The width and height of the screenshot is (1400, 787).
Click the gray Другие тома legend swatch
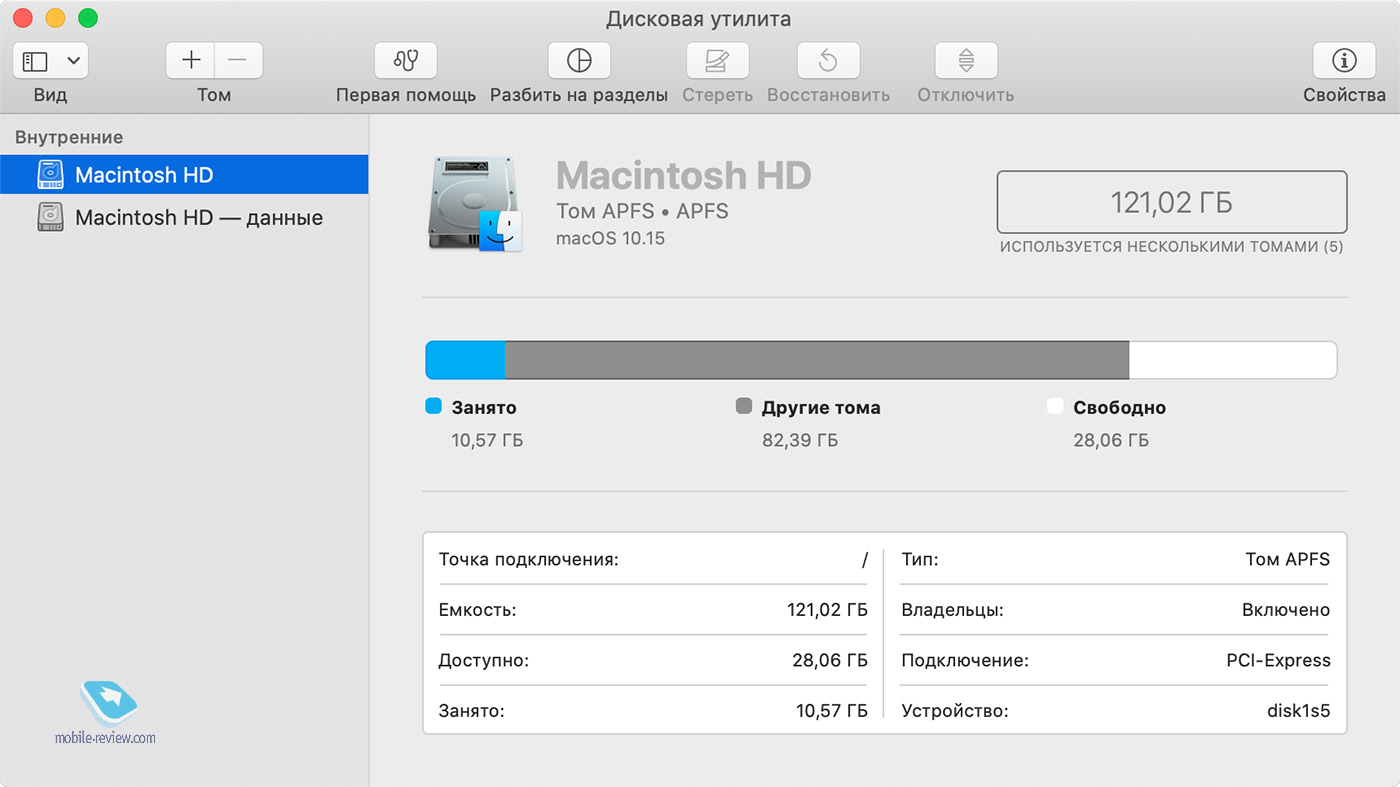744,406
